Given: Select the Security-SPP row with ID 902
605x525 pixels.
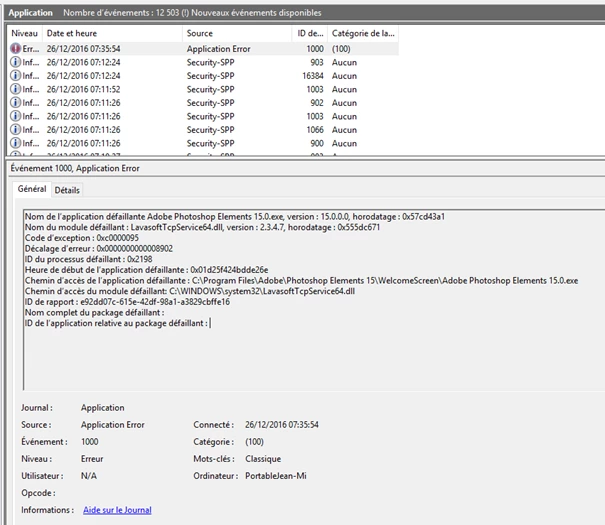Looking at the screenshot, I should [203, 103].
